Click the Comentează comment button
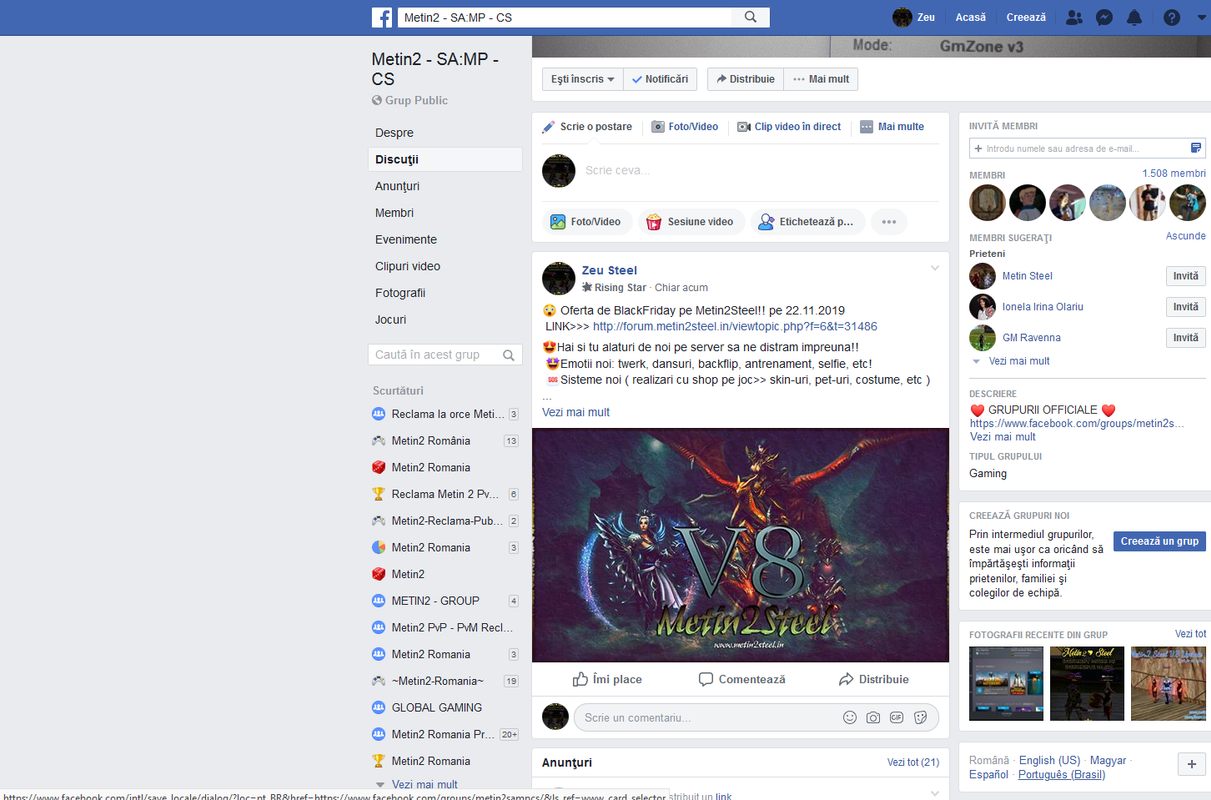This screenshot has width=1211, height=800. 741,679
